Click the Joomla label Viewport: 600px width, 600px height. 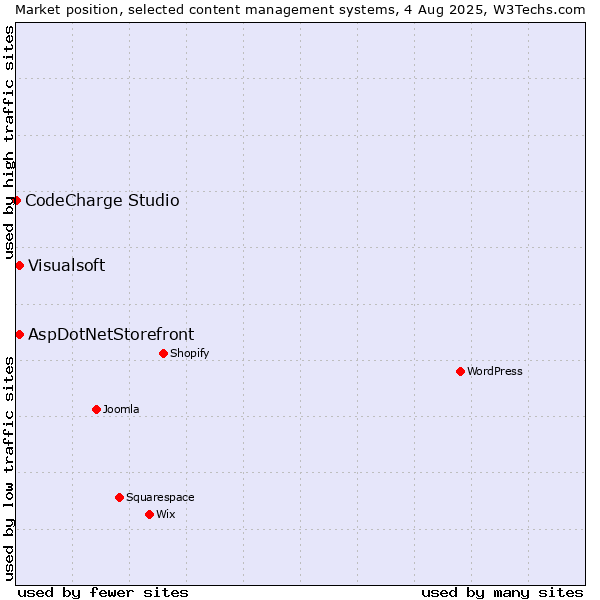(x=121, y=409)
